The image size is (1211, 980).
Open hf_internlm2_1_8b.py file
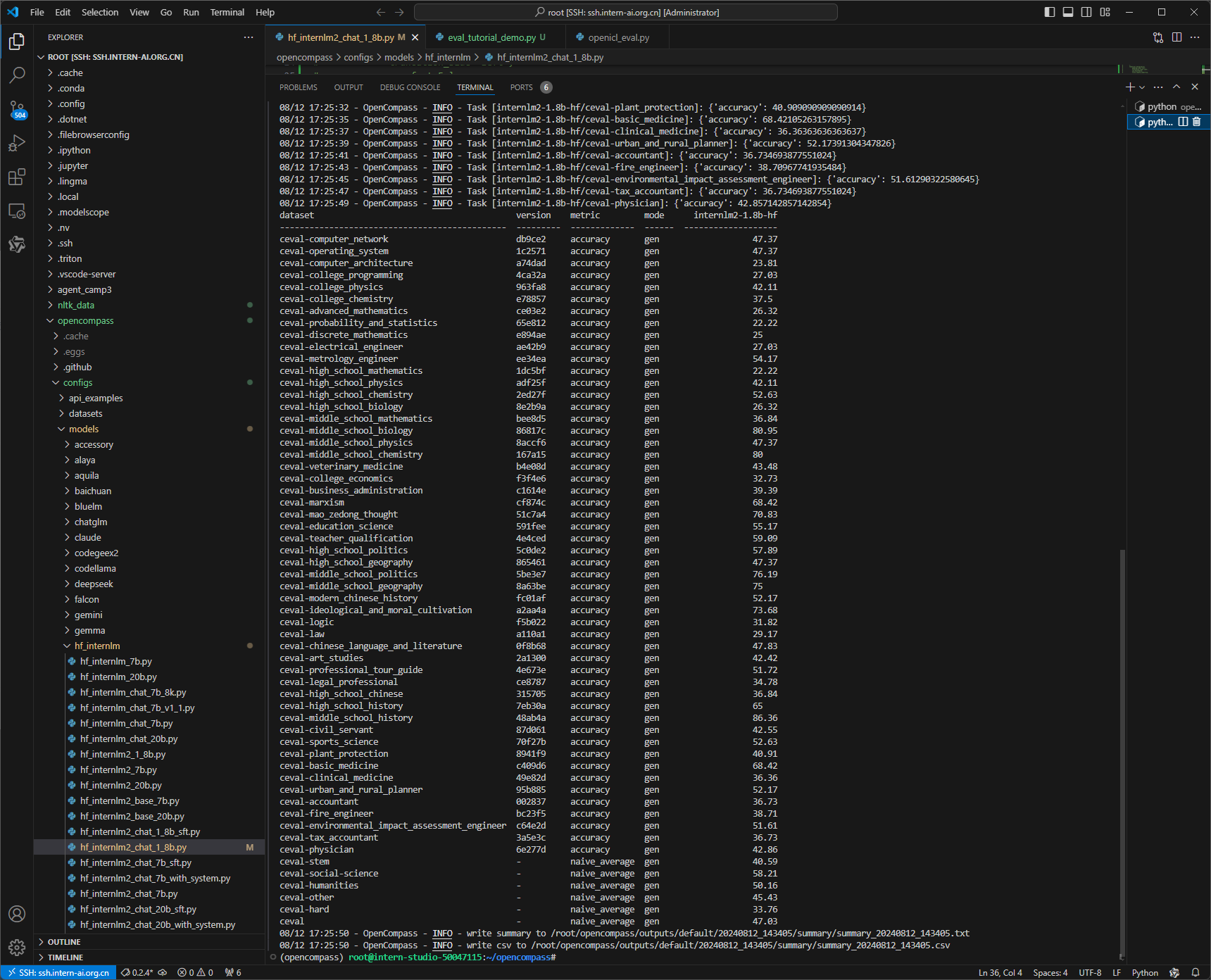[x=123, y=754]
